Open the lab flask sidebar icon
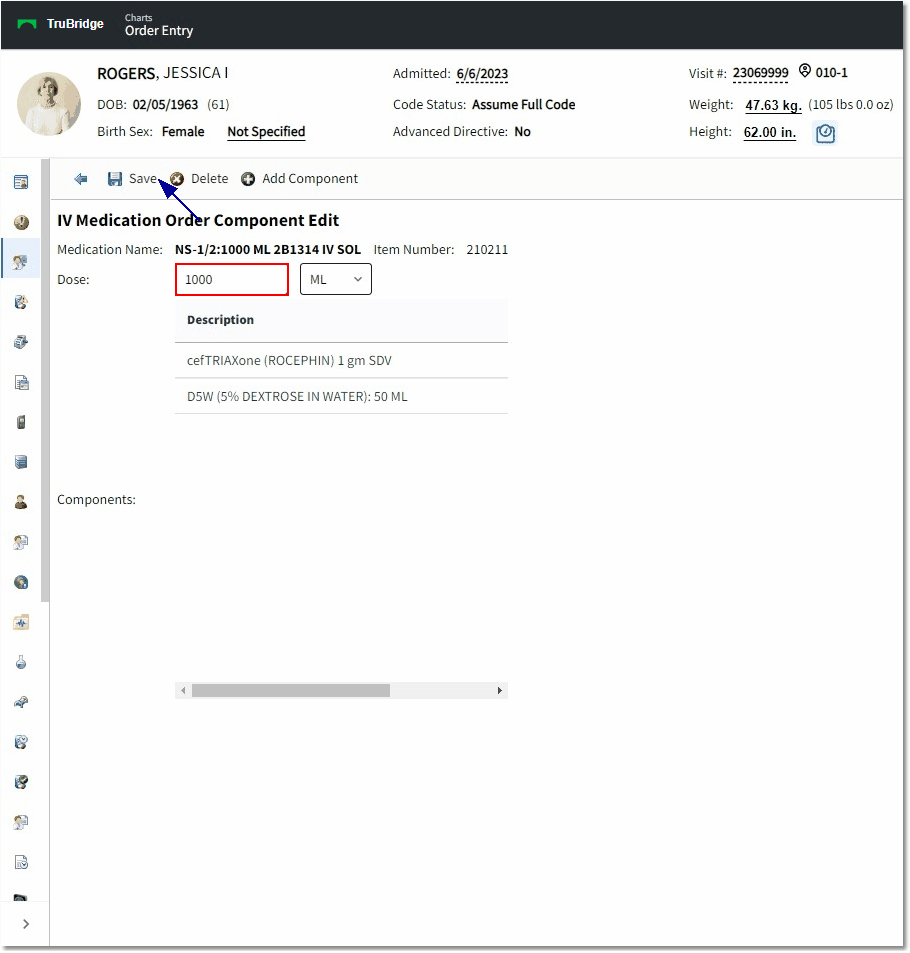910x953 pixels. [x=21, y=662]
